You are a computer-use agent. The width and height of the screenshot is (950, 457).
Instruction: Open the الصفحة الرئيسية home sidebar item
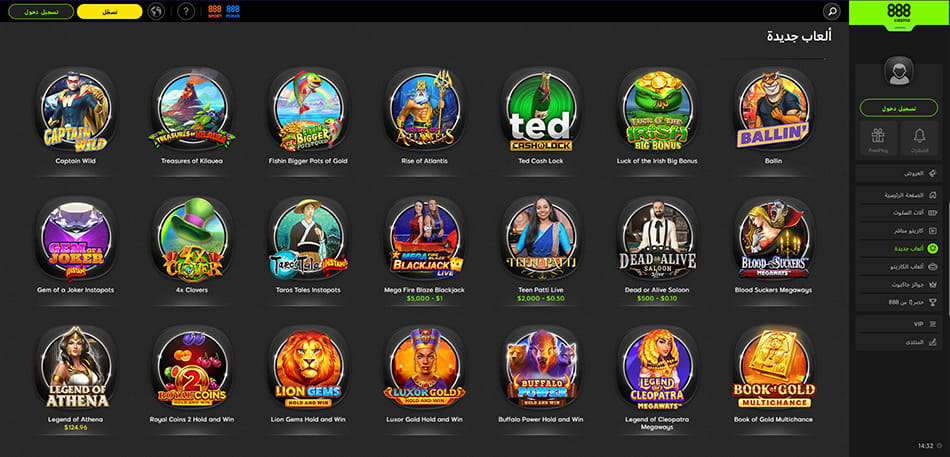coord(899,195)
